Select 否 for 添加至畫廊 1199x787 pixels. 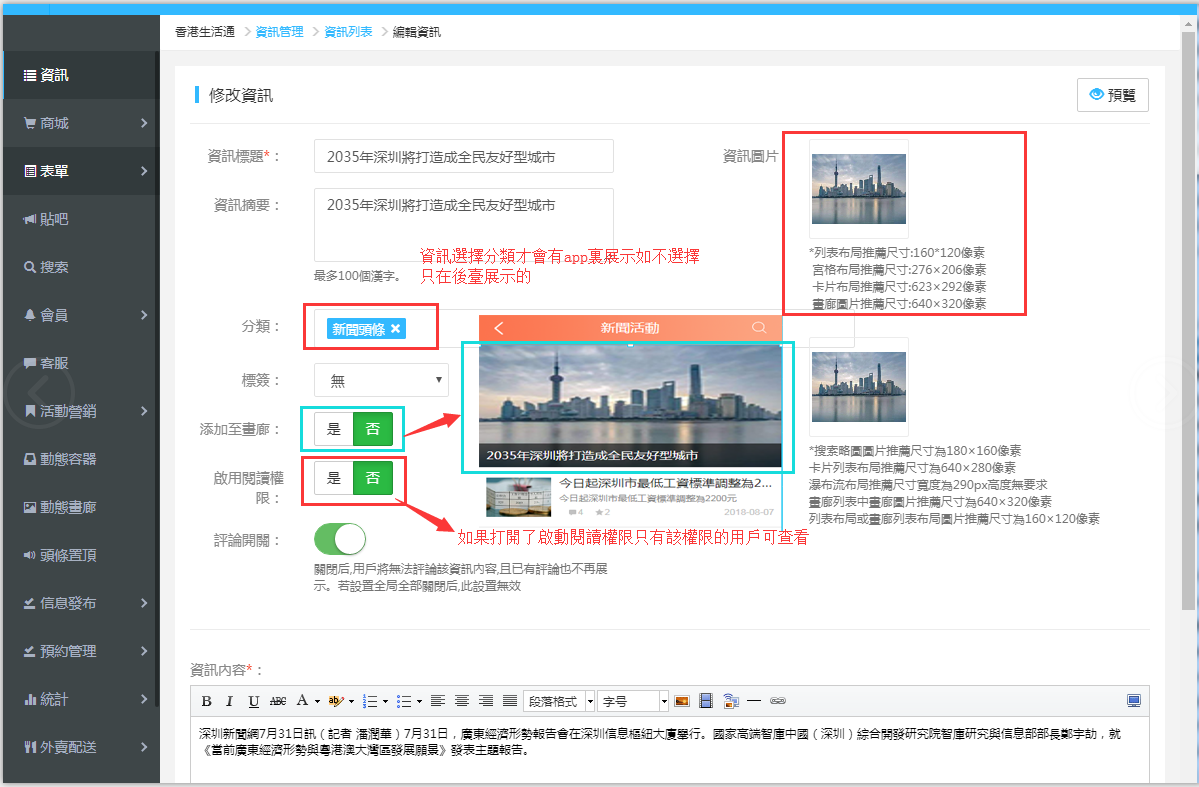click(372, 429)
